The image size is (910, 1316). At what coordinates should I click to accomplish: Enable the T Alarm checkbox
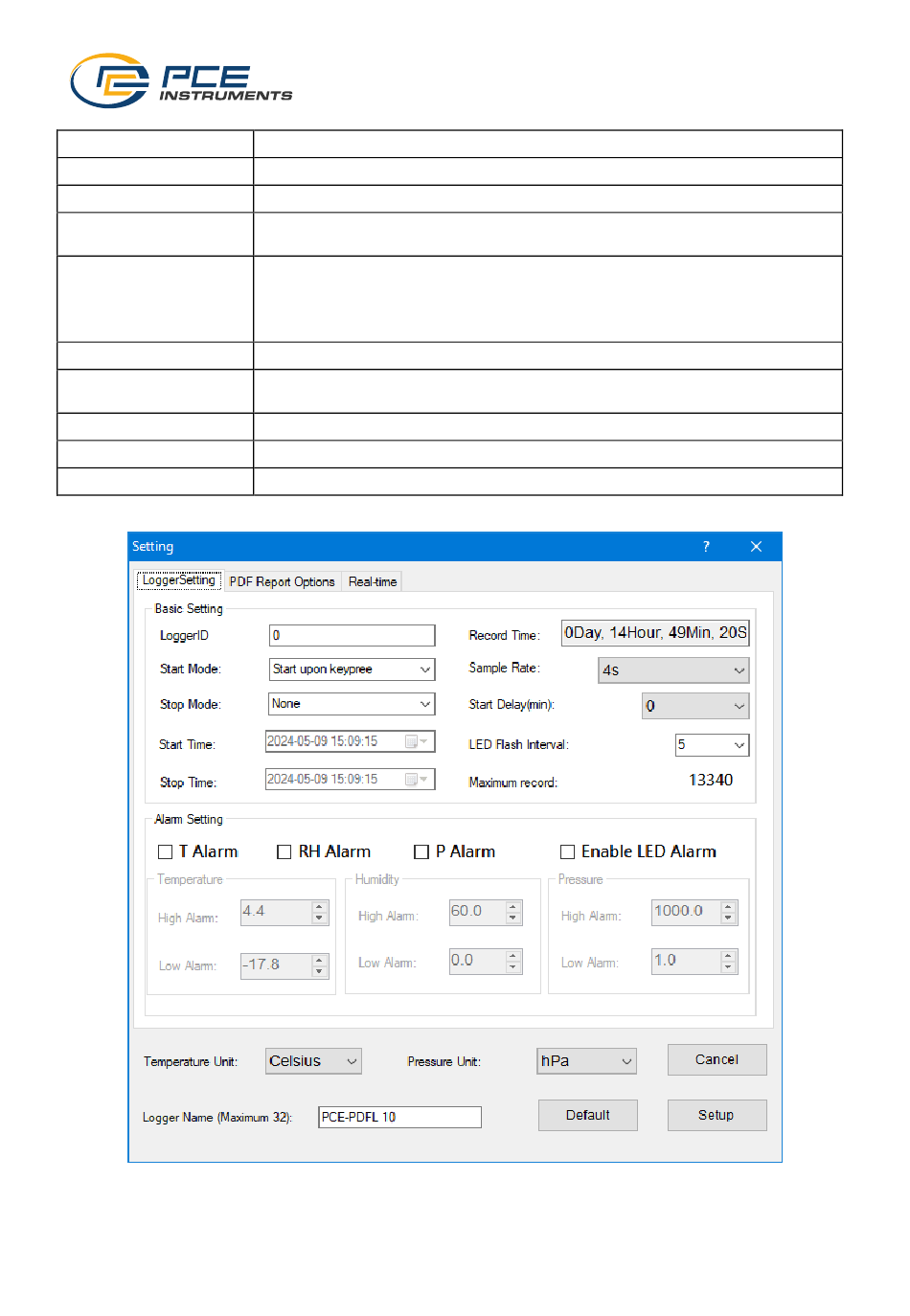166,852
